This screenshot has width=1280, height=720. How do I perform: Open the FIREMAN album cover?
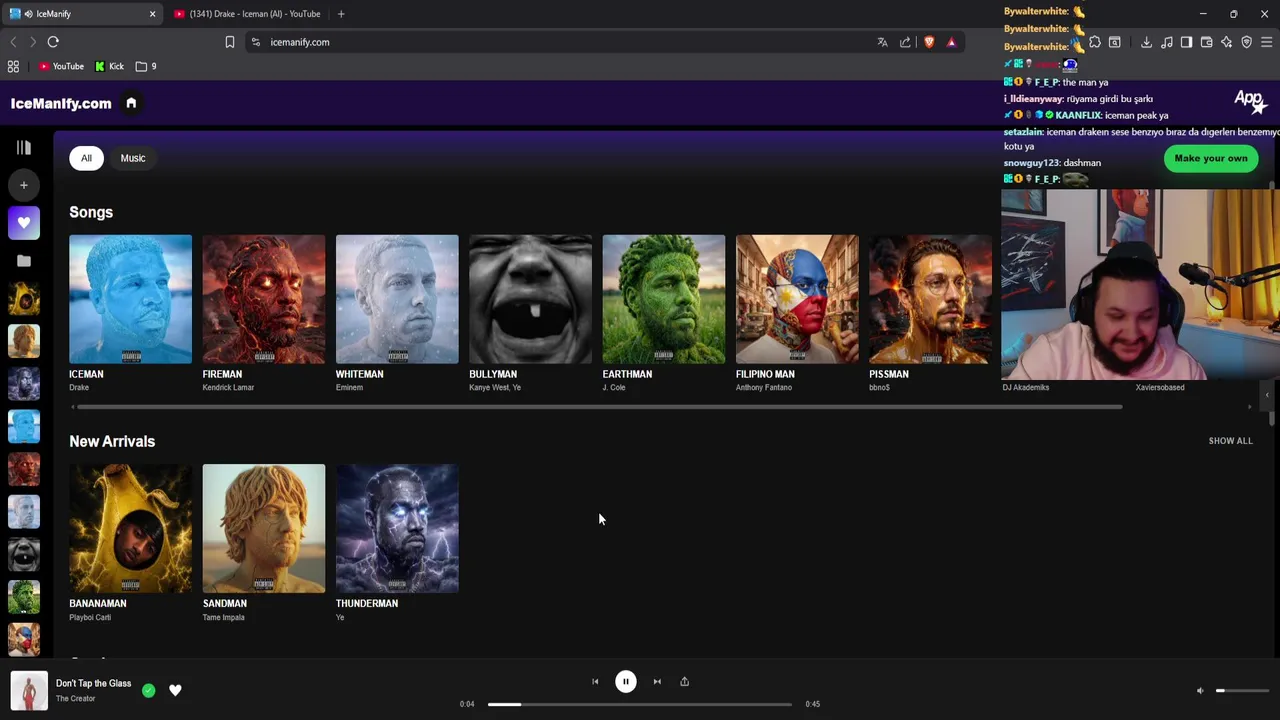pyautogui.click(x=264, y=299)
